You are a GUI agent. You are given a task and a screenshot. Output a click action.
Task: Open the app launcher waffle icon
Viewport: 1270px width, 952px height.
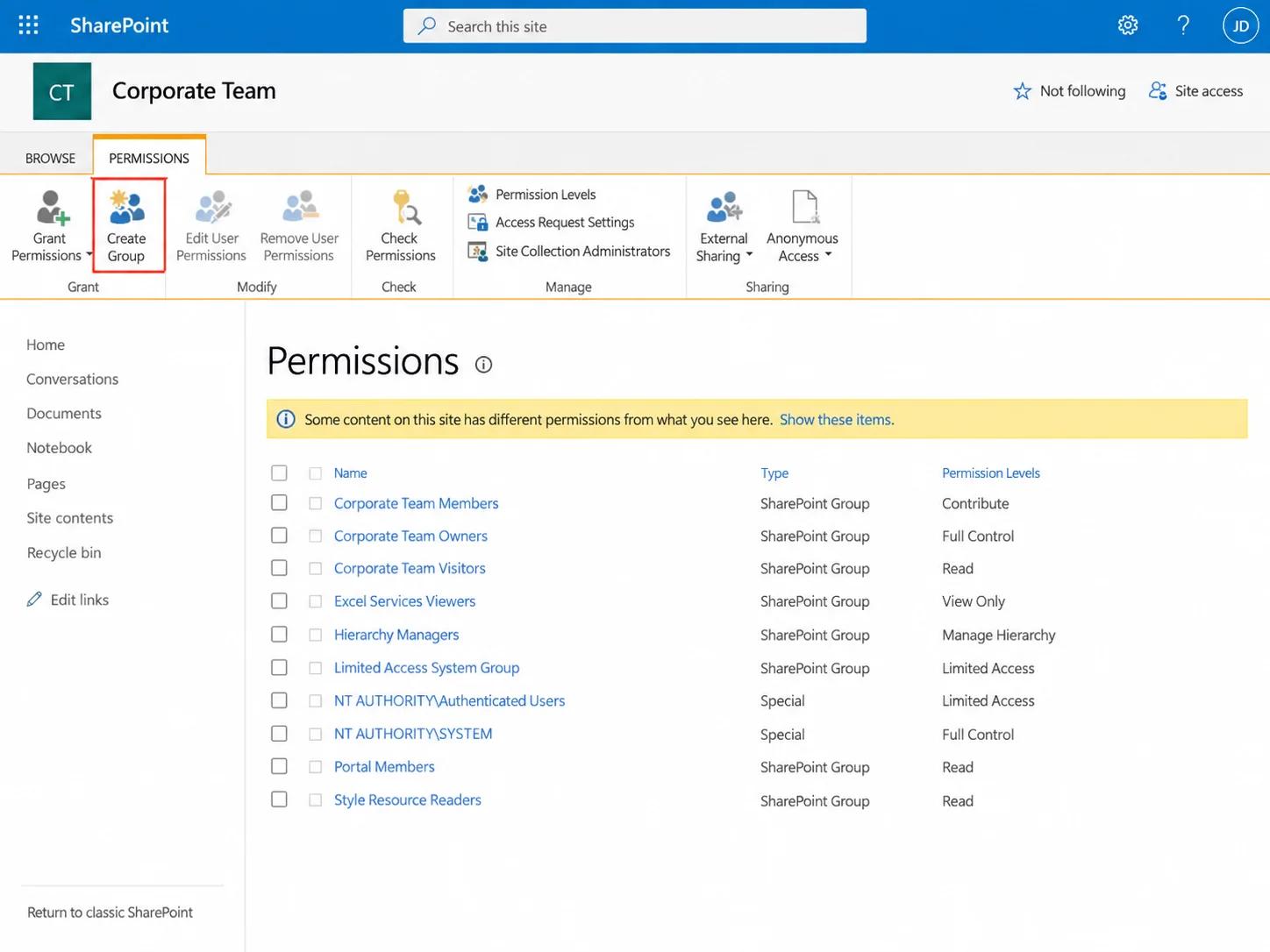pos(28,25)
